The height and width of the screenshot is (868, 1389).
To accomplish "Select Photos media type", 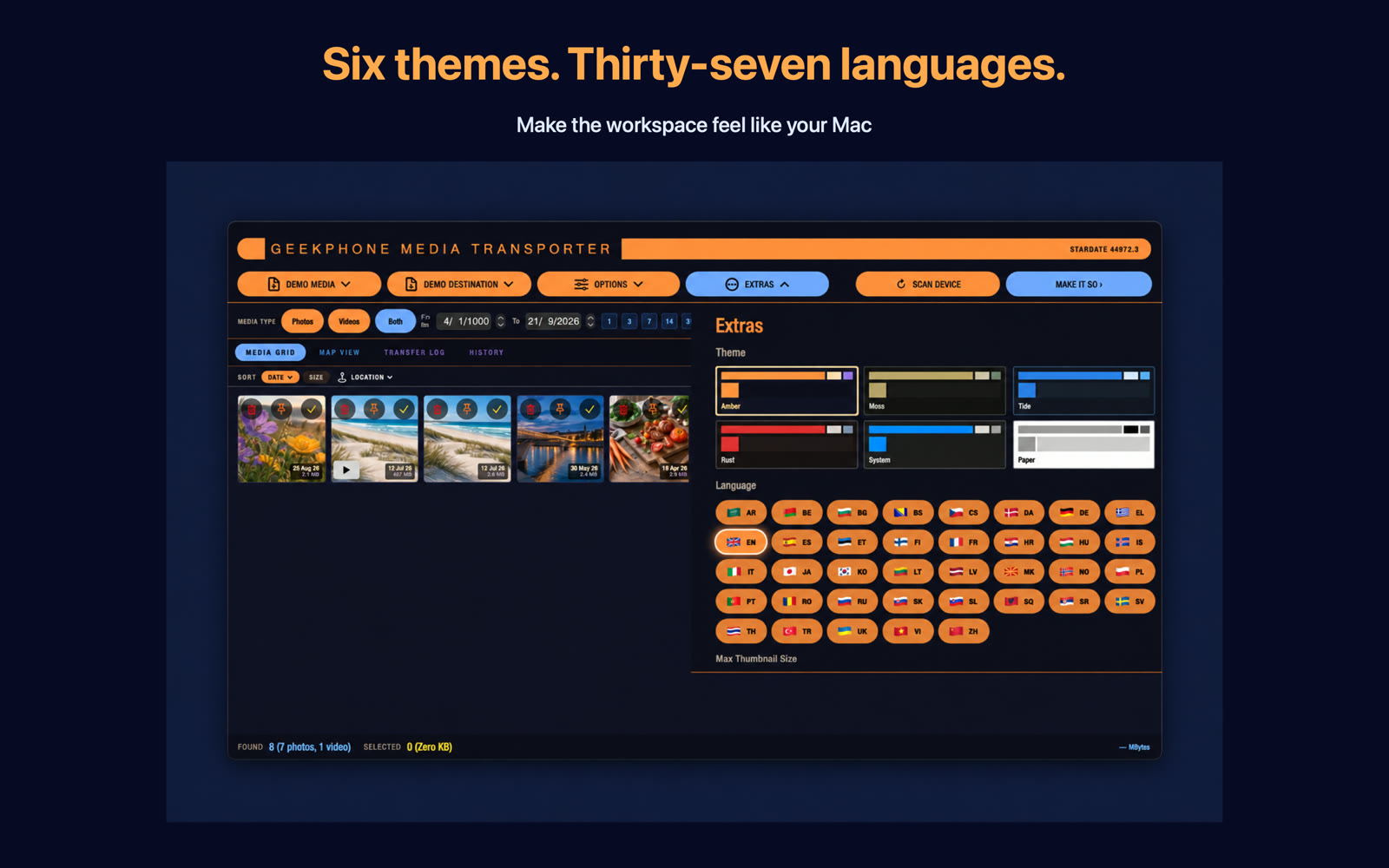I will (302, 321).
